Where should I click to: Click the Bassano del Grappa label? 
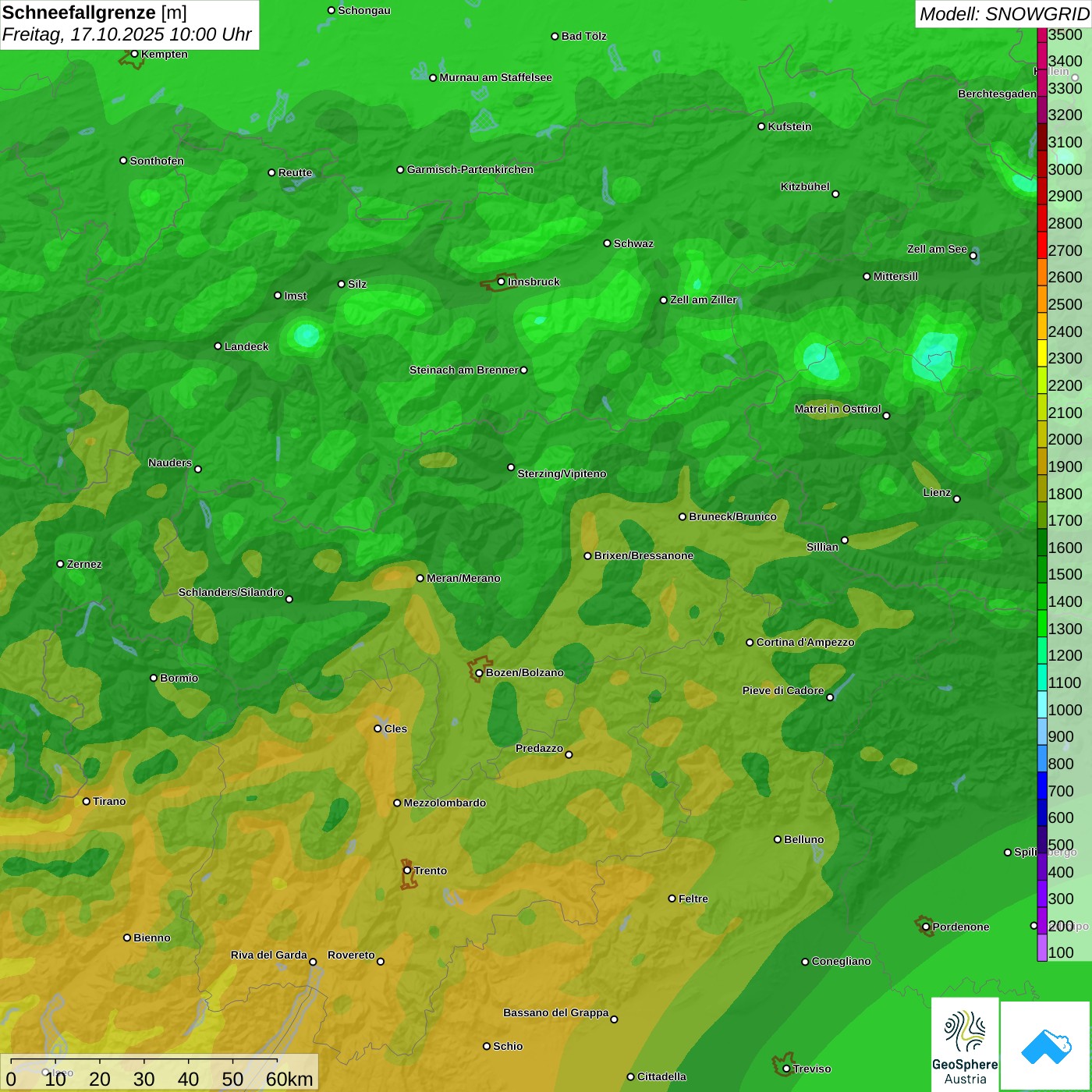coord(555,1012)
